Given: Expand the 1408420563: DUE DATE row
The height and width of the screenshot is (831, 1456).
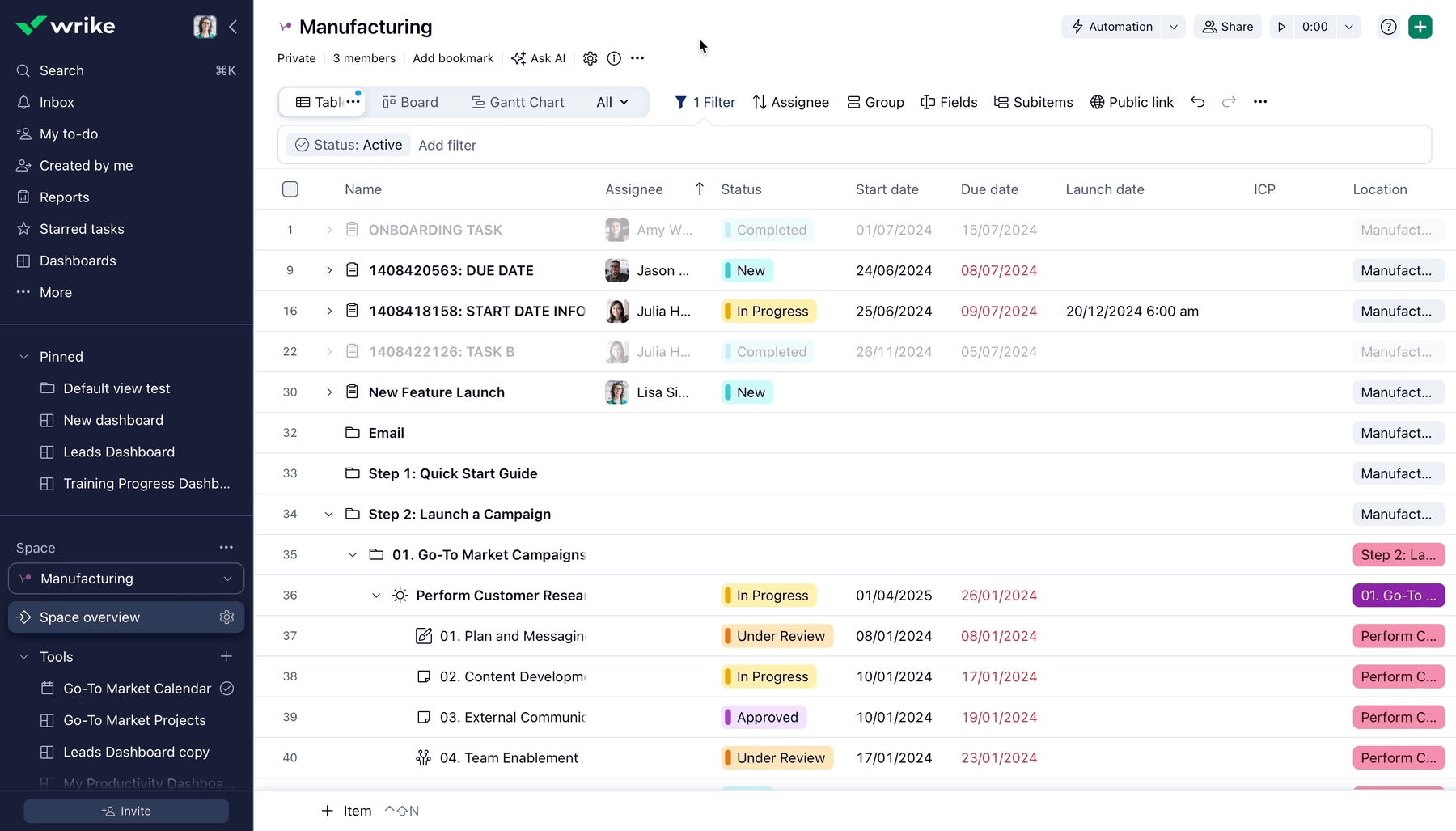Looking at the screenshot, I should (329, 270).
